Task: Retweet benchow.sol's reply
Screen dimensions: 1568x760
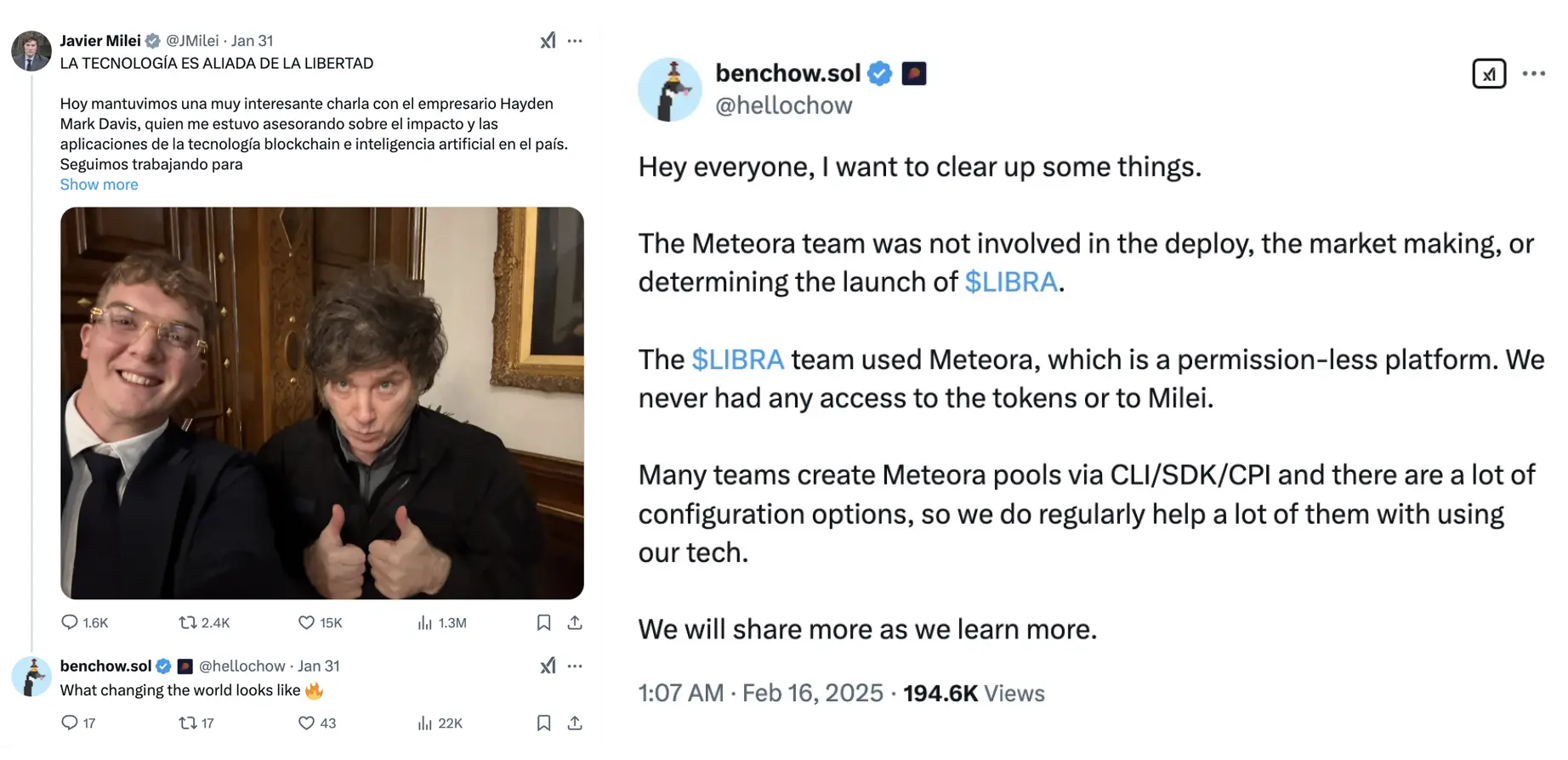Action: tap(188, 723)
